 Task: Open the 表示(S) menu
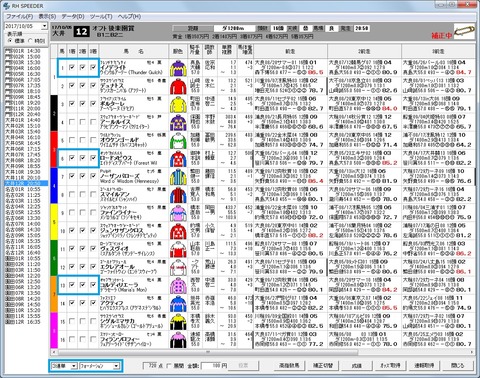tap(47, 16)
